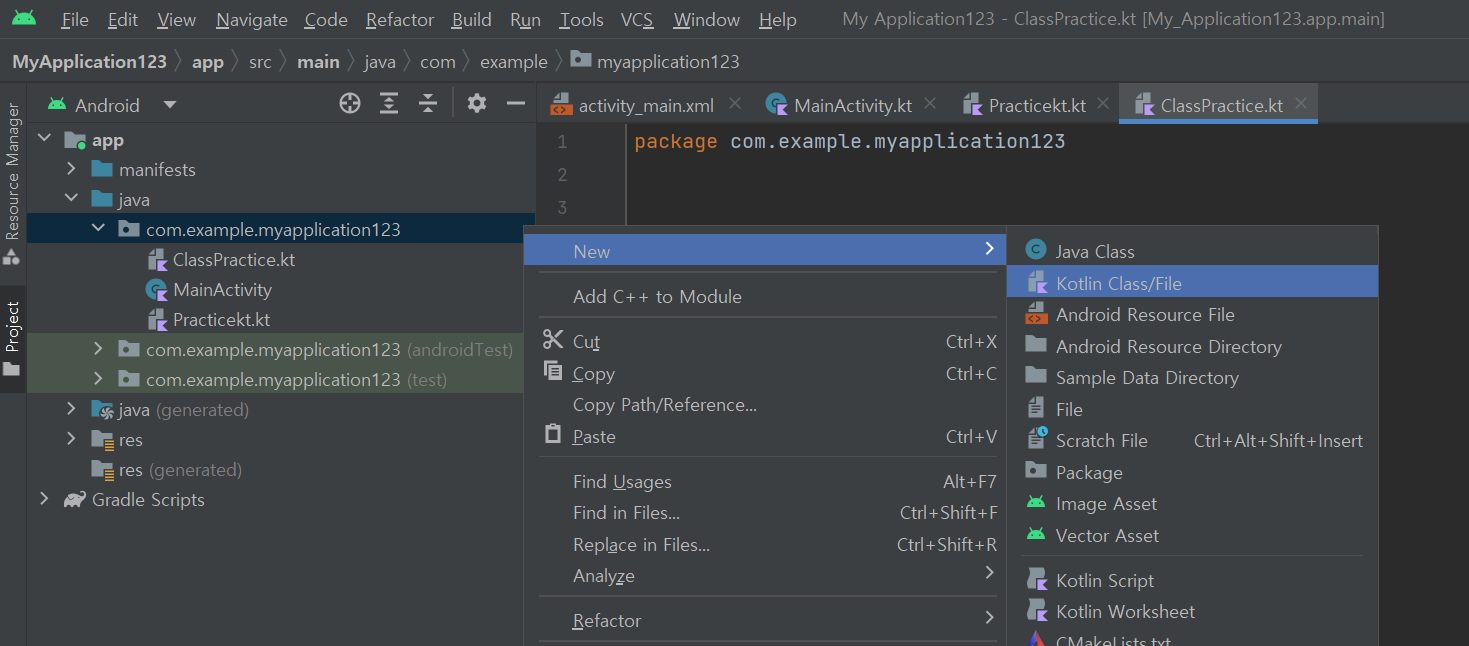Viewport: 1469px width, 646px height.
Task: Click the Expand All icon in Project toolbar
Action: 389,103
